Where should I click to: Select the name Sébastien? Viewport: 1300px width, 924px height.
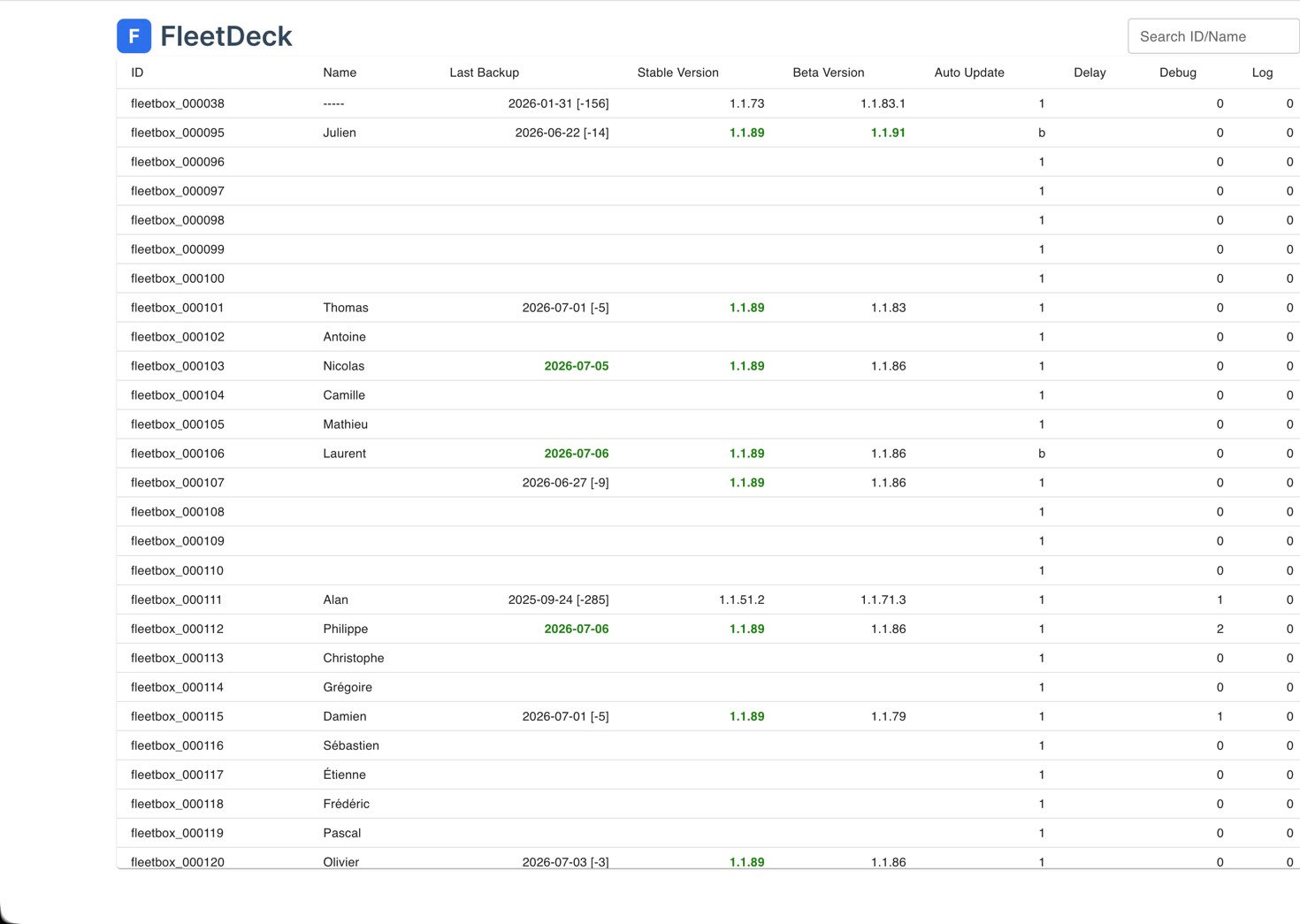pyautogui.click(x=351, y=745)
